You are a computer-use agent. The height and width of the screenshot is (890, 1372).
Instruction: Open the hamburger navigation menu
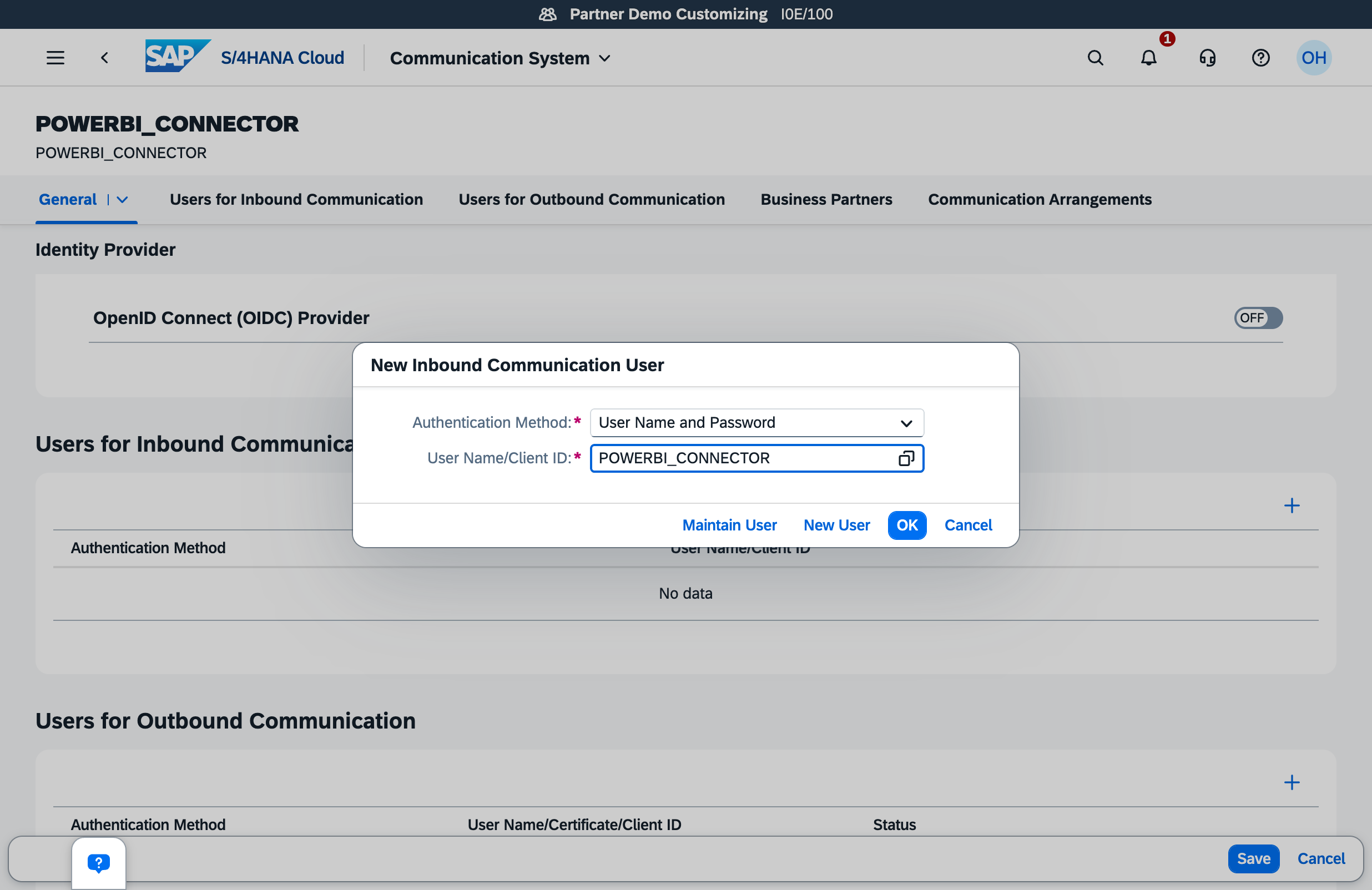(x=56, y=58)
